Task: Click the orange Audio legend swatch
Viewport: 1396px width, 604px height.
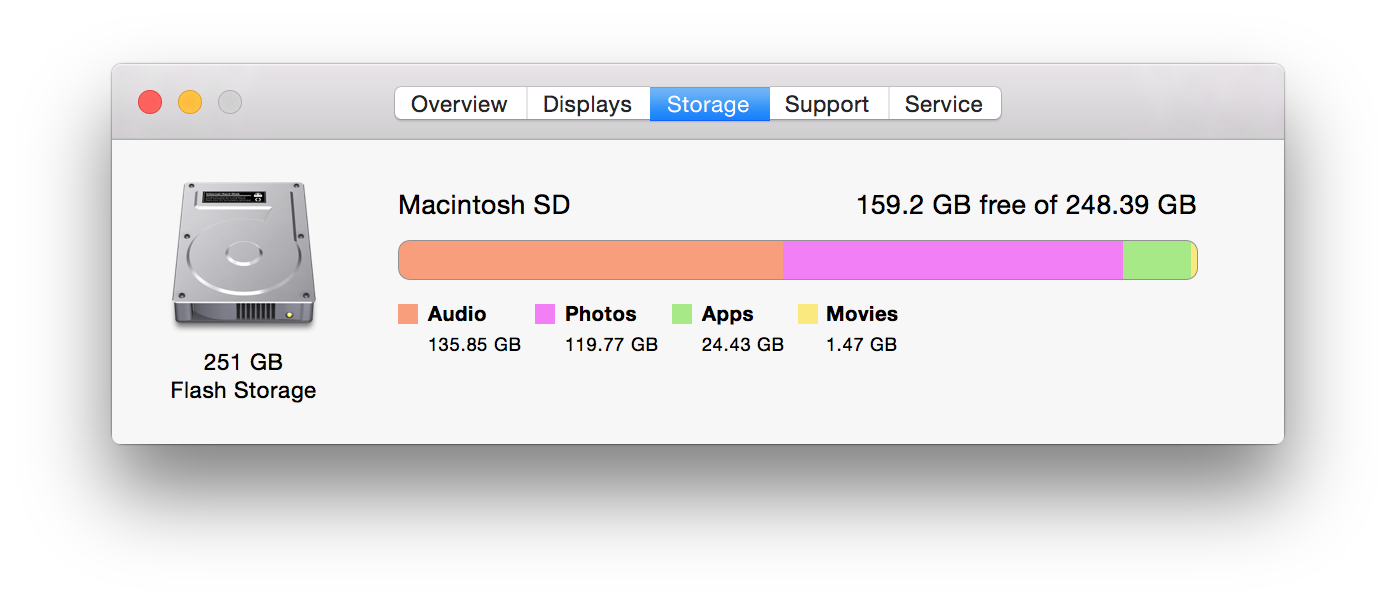Action: pyautogui.click(x=408, y=314)
